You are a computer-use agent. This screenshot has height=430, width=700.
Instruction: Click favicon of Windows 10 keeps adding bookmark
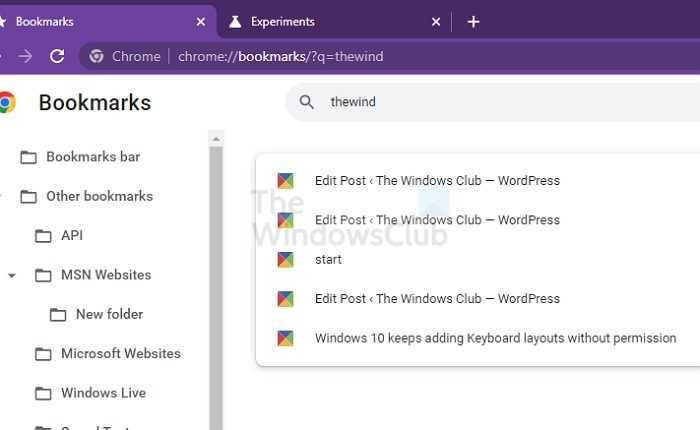[285, 338]
